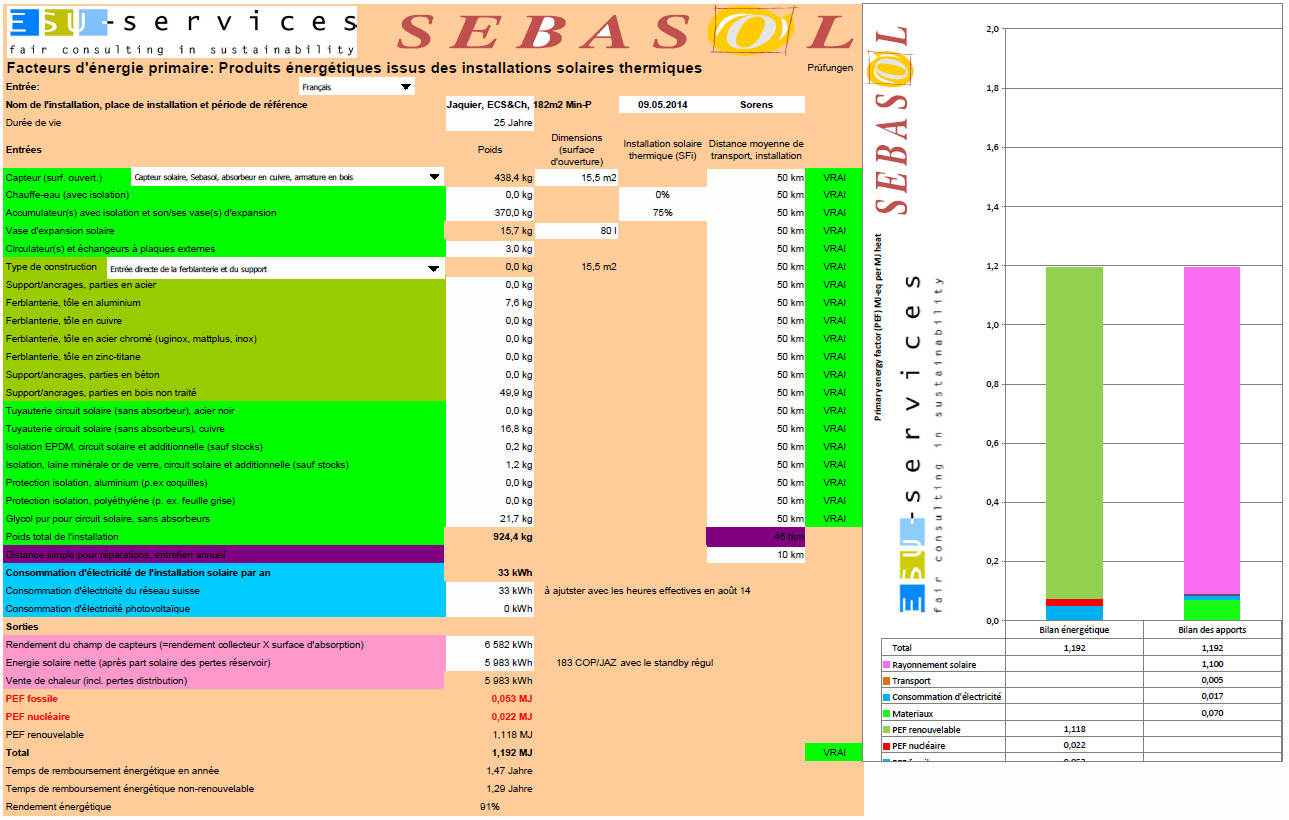Click the 183 COP/JAZ avec le standby note
Screen dimensions: 1289x820
(x=634, y=663)
